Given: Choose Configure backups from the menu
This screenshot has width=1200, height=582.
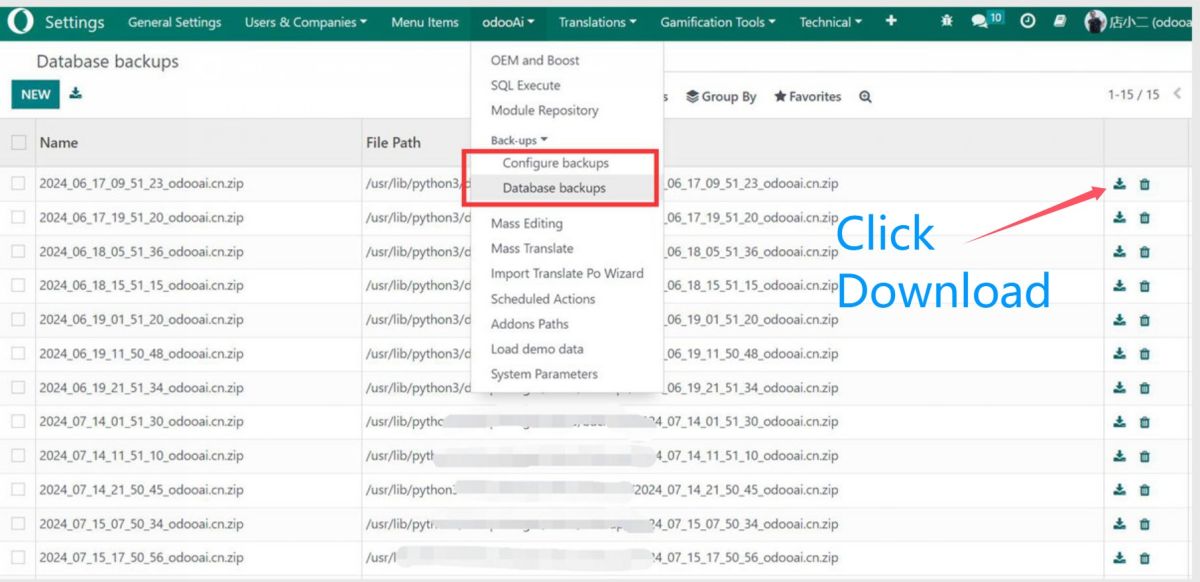Looking at the screenshot, I should click(555, 163).
